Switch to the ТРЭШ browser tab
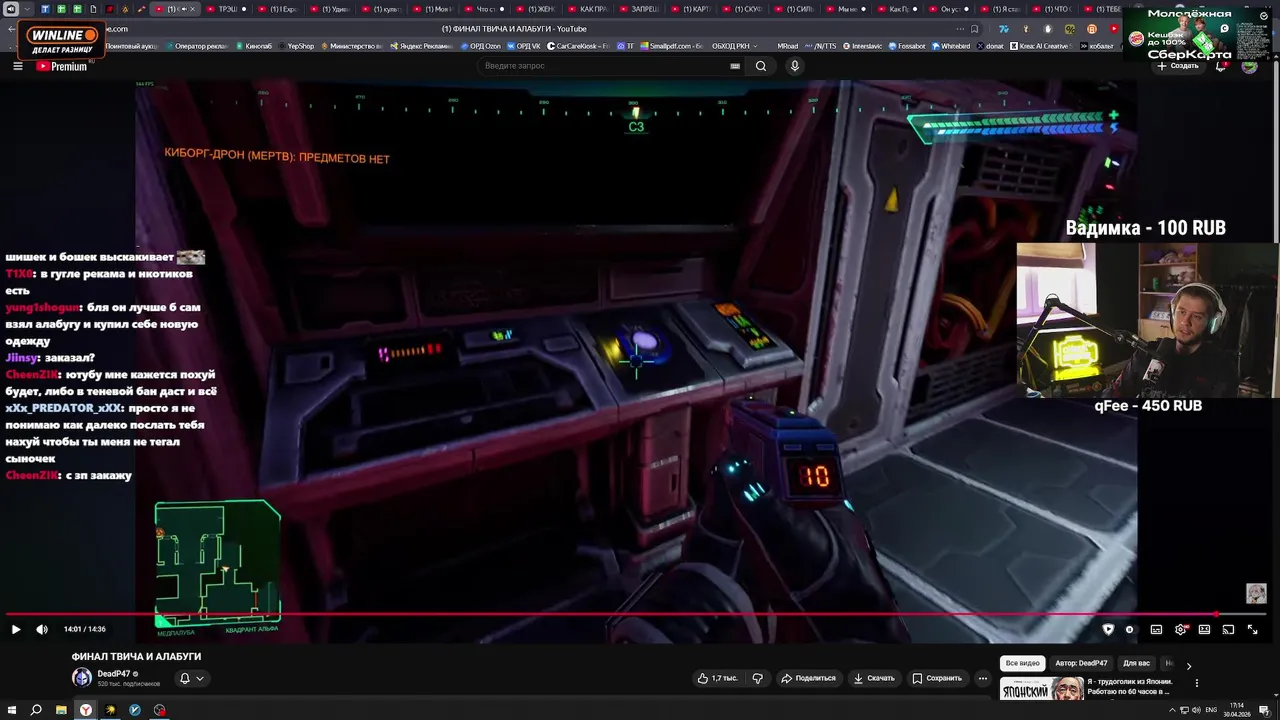Viewport: 1280px width, 720px height. [227, 9]
